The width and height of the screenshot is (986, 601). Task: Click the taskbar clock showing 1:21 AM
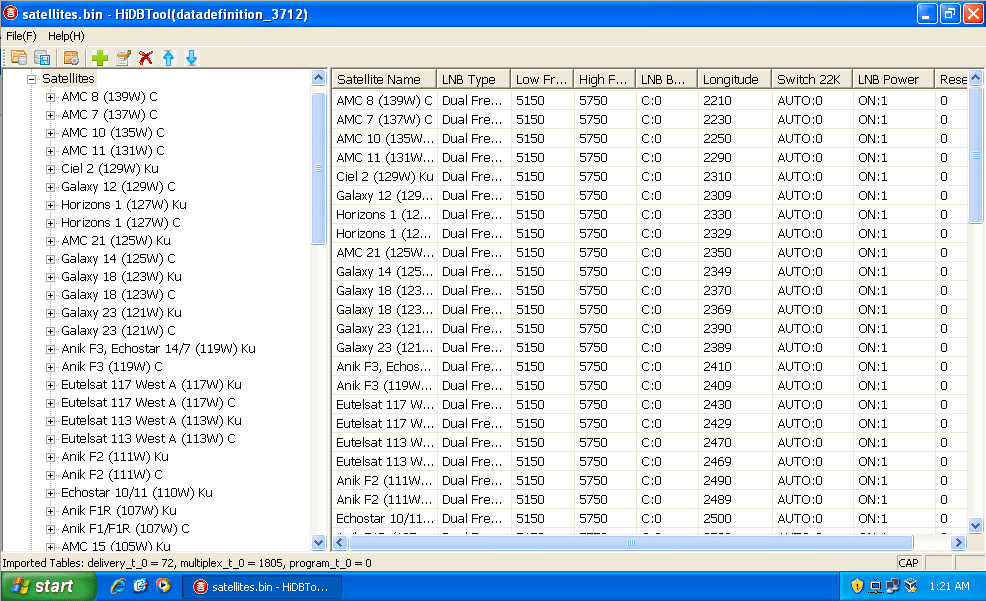click(x=950, y=587)
